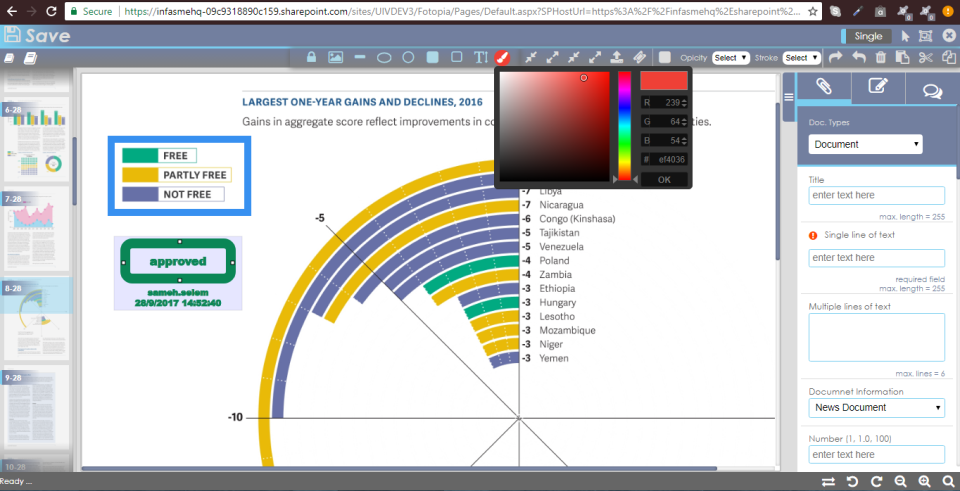Viewport: 960px width, 491px height.
Task: Zoom out with minus magnifier
Action: (900, 482)
